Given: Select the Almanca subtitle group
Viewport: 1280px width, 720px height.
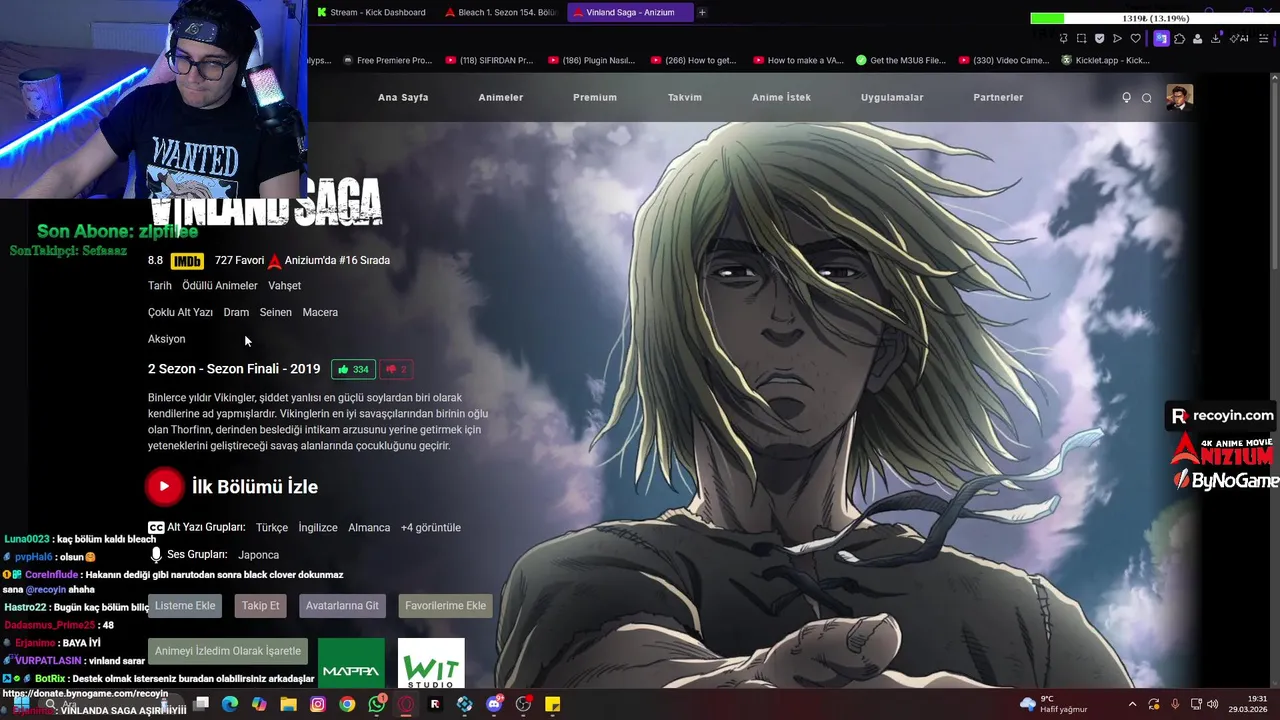Looking at the screenshot, I should 369,527.
